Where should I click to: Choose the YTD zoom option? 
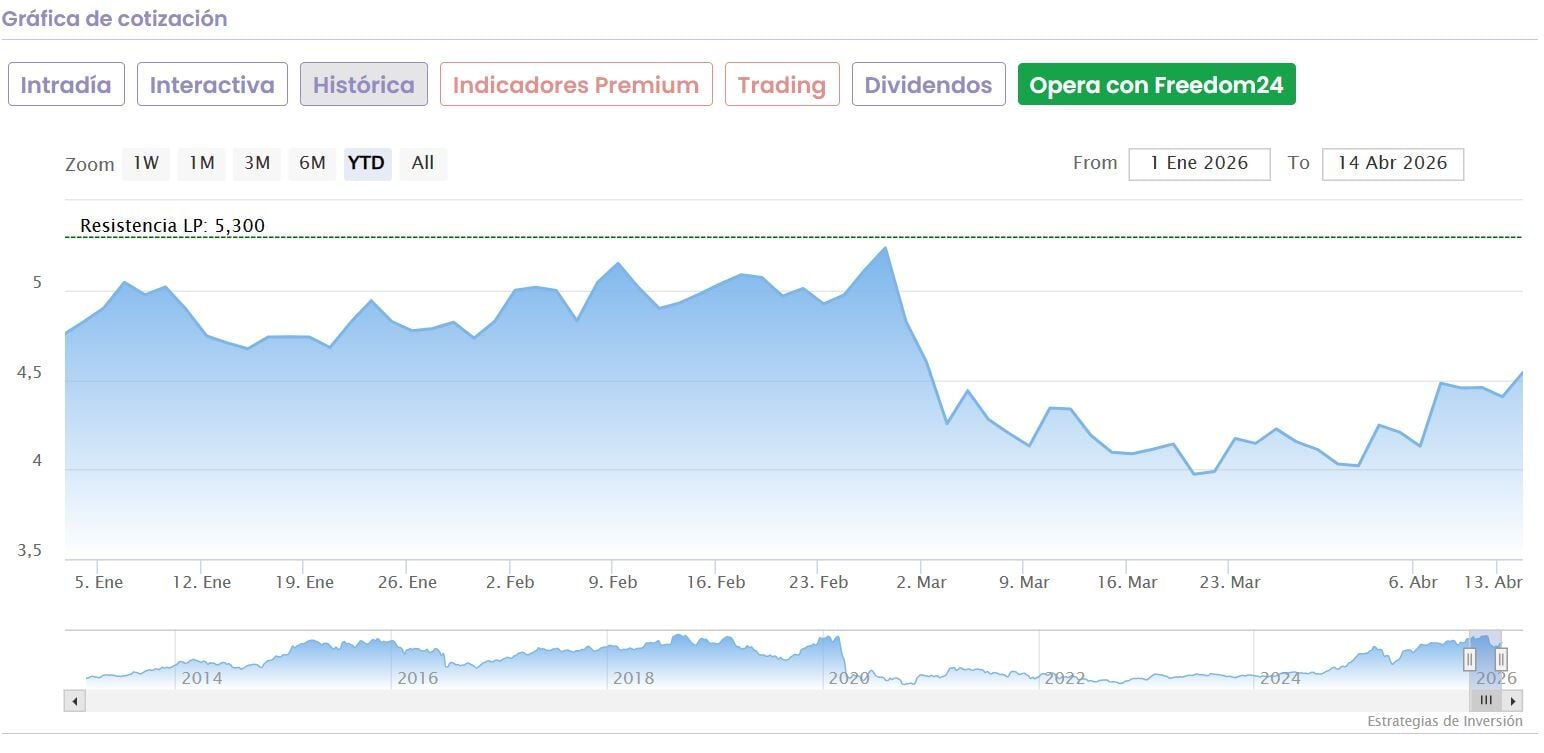point(366,163)
